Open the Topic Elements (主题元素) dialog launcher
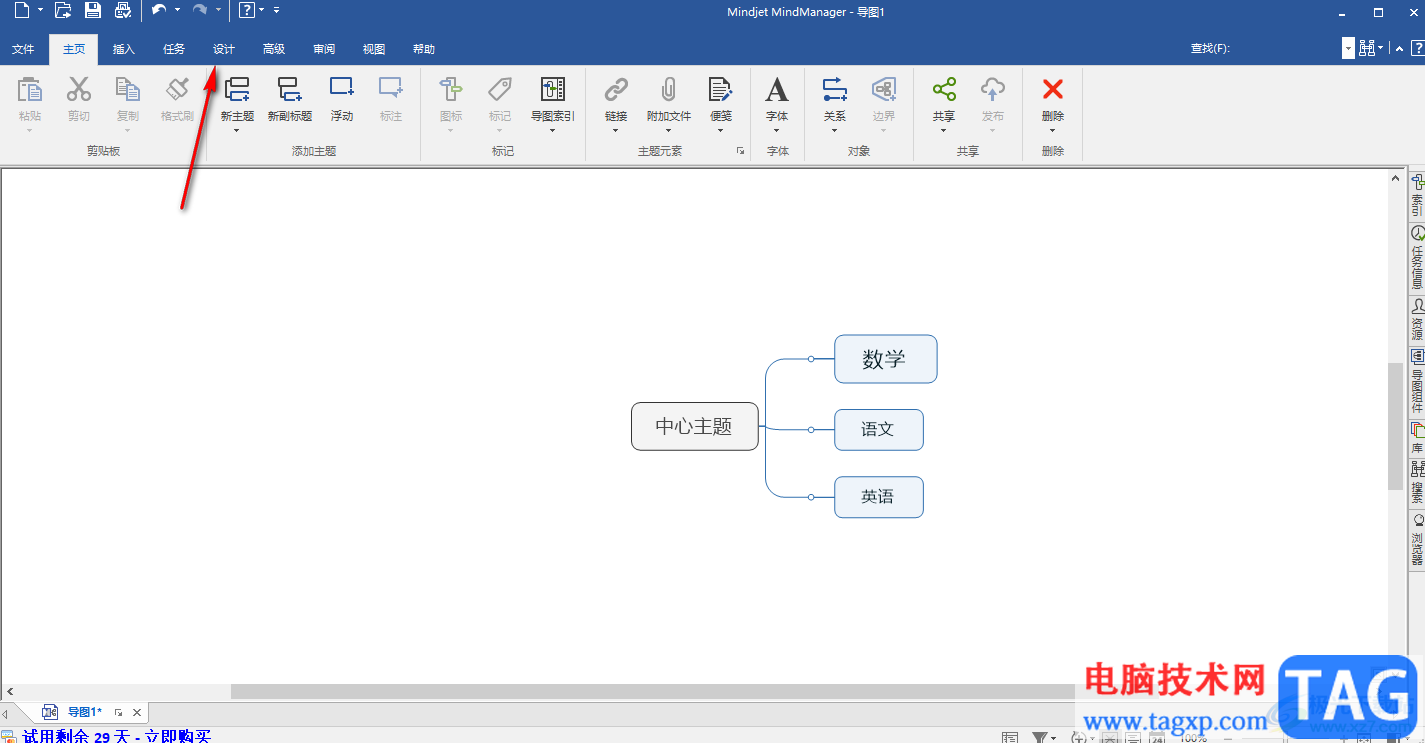This screenshot has width=1425, height=743. (741, 151)
